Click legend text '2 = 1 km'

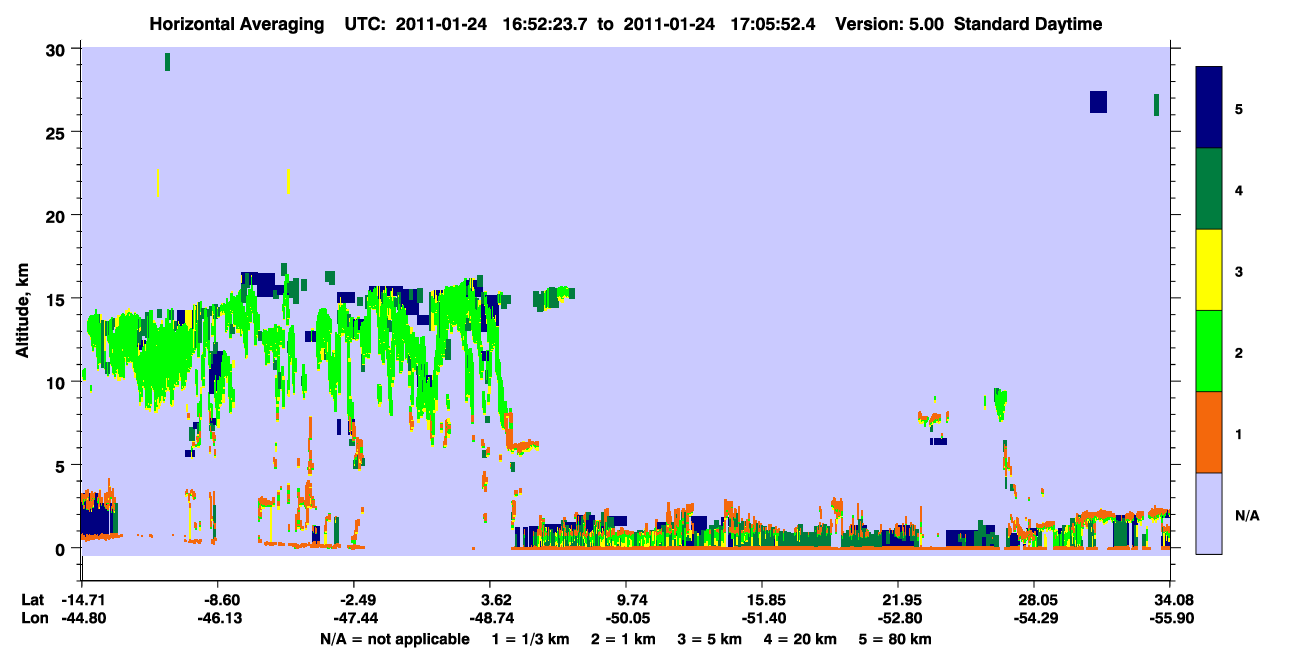pyautogui.click(x=624, y=639)
